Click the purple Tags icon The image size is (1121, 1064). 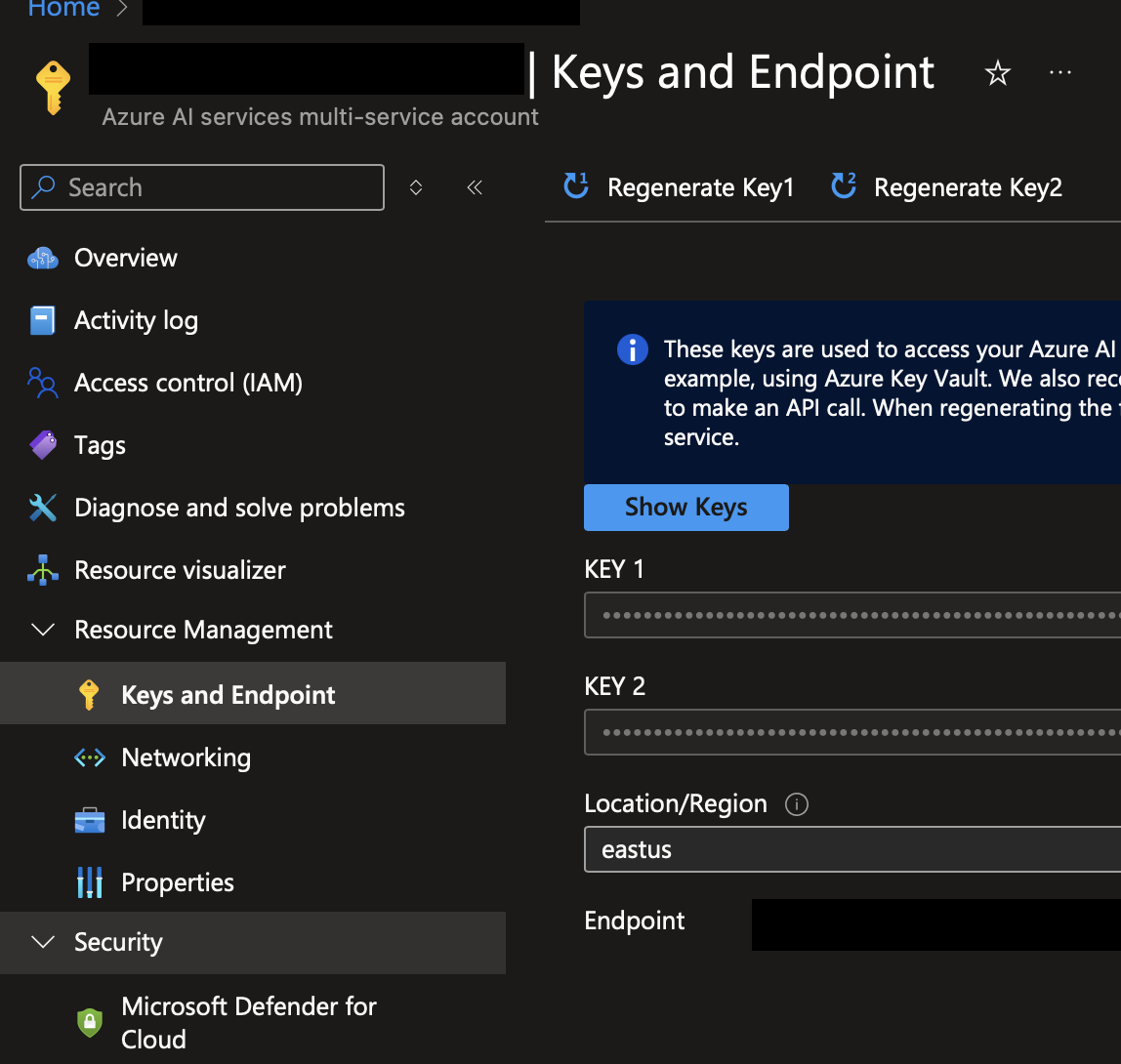point(43,445)
